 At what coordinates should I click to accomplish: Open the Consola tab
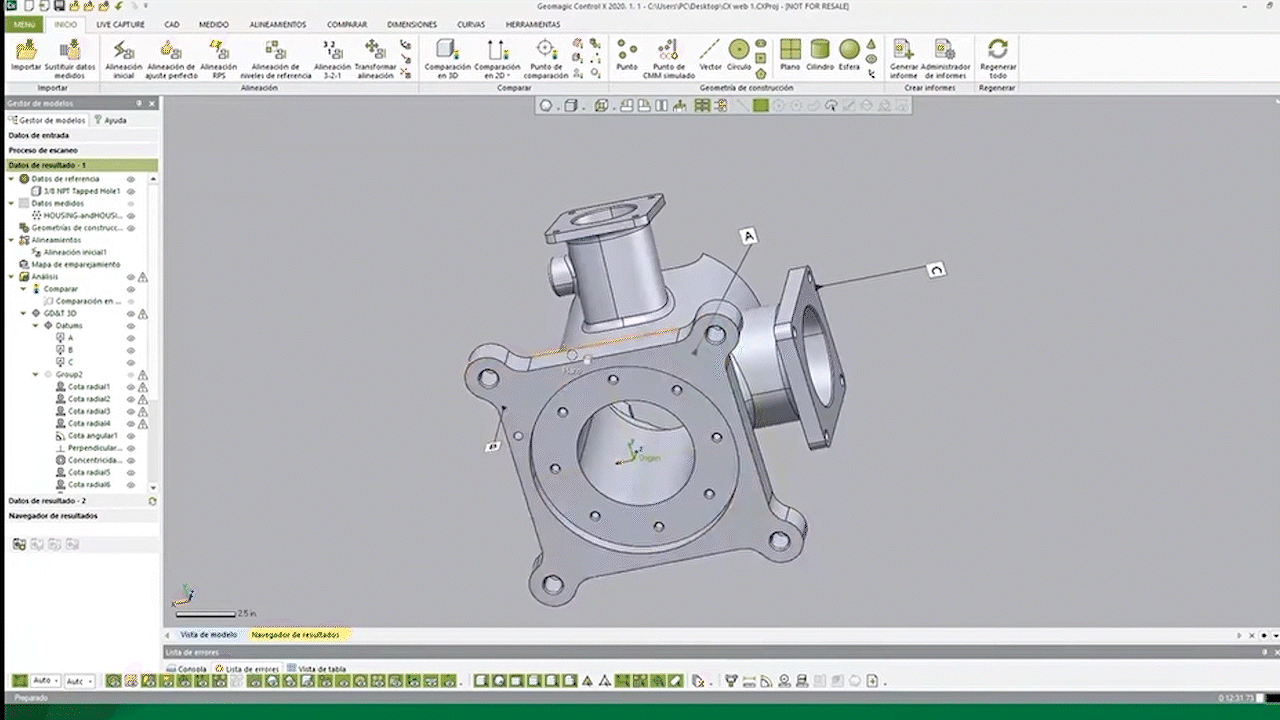186,669
